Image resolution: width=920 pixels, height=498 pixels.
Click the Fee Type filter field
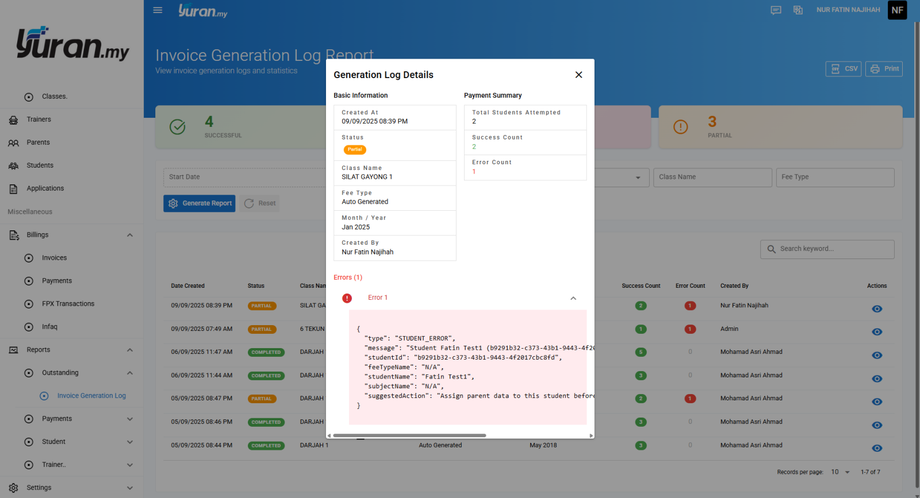point(836,177)
